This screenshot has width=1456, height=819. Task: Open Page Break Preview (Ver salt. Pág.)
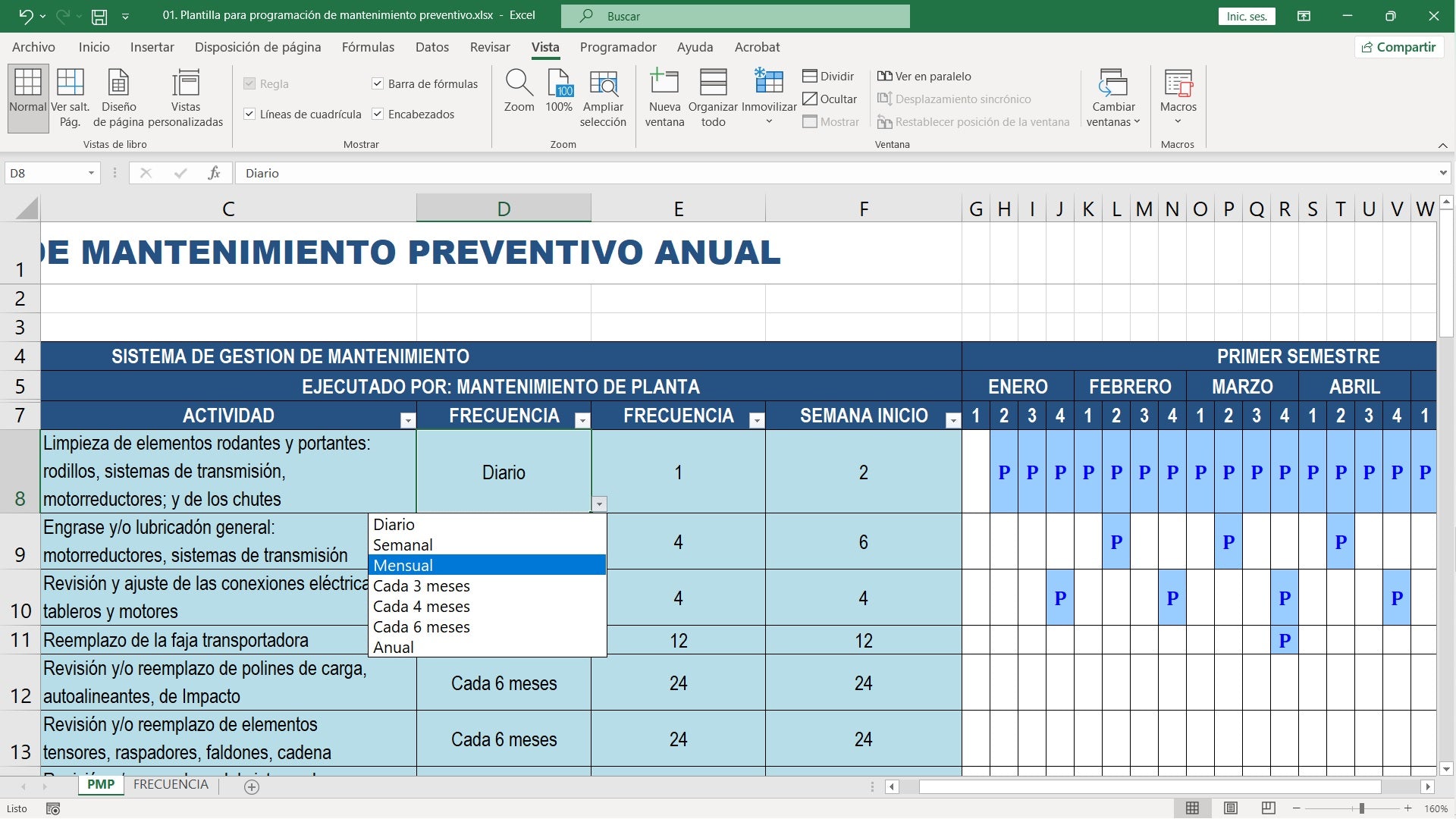pos(70,97)
